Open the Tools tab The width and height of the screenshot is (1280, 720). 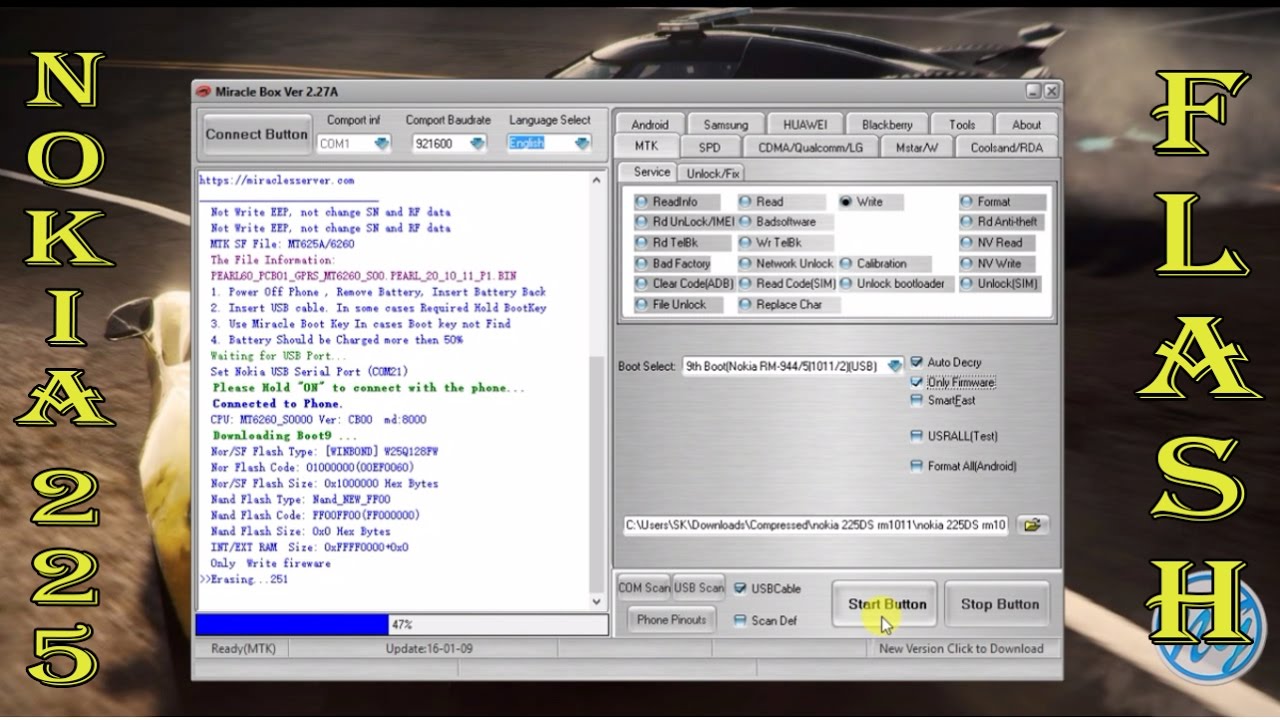[962, 125]
